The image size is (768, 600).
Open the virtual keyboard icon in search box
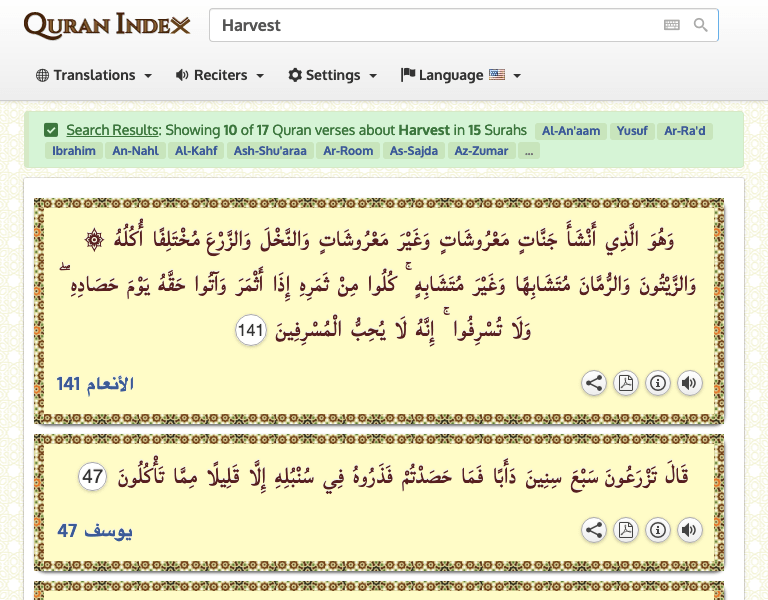point(672,25)
